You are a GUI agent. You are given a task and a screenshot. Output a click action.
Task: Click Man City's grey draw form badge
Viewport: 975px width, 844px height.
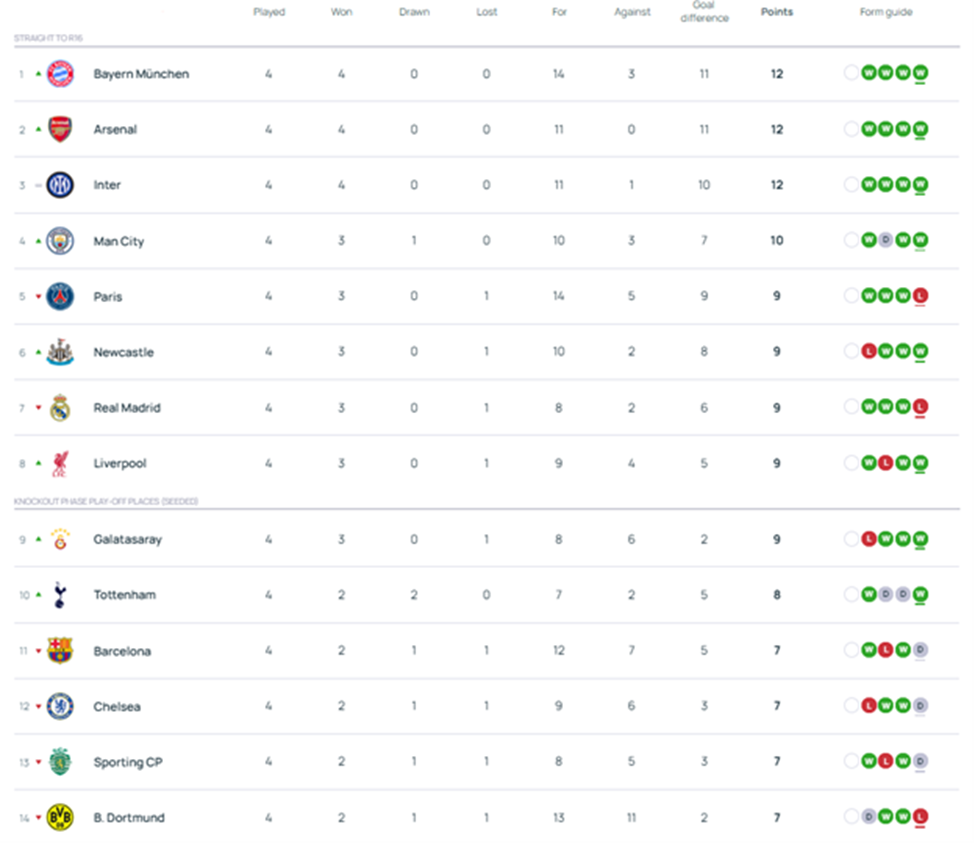click(885, 241)
